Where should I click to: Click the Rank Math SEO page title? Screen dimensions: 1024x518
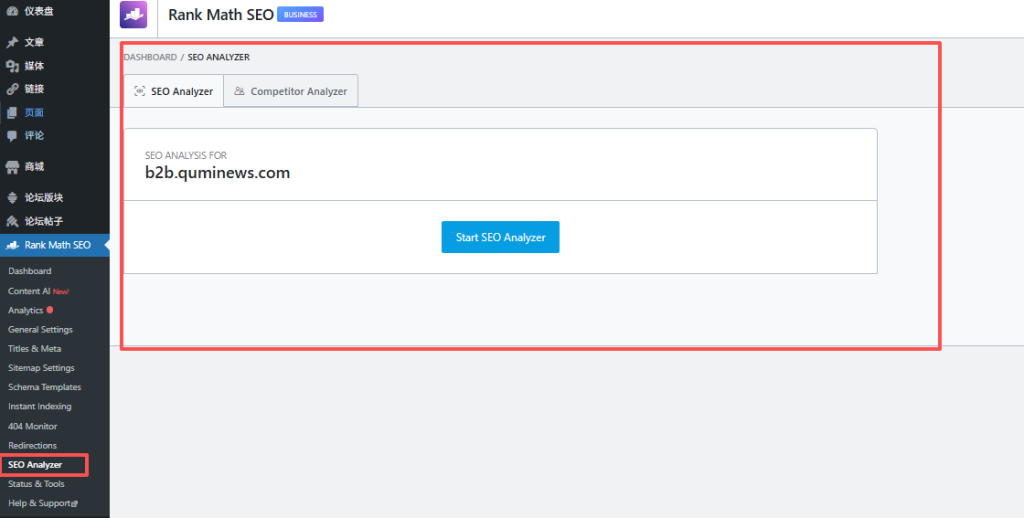tap(221, 14)
